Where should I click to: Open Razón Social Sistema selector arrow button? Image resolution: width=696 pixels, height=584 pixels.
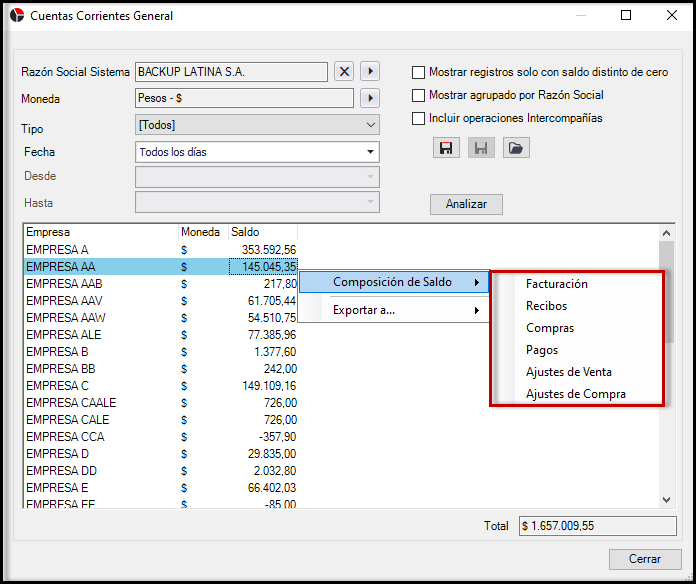point(370,71)
